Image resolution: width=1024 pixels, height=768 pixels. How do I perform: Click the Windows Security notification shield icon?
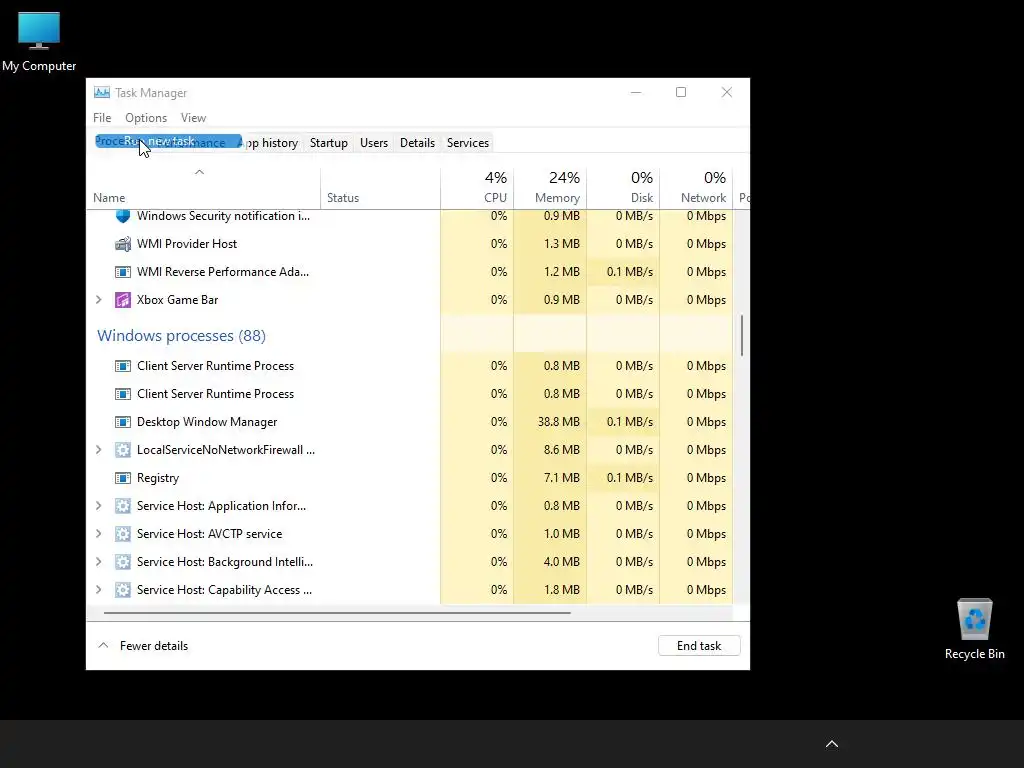(x=123, y=216)
